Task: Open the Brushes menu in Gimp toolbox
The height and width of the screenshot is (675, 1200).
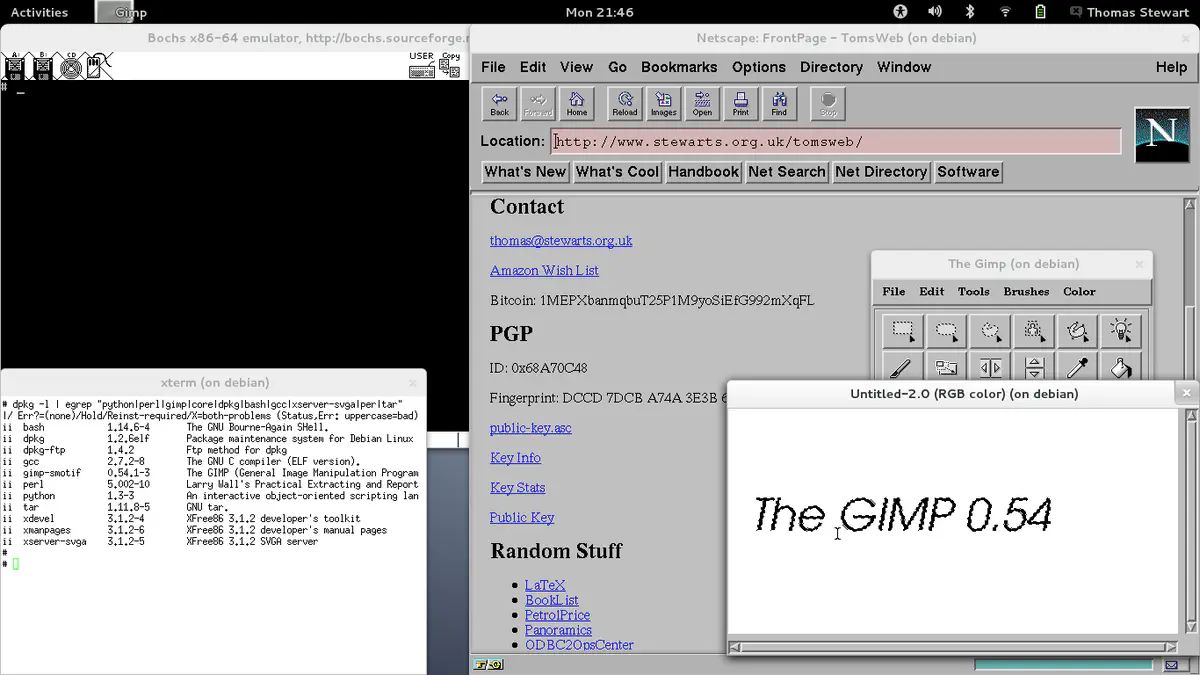Action: [1026, 292]
